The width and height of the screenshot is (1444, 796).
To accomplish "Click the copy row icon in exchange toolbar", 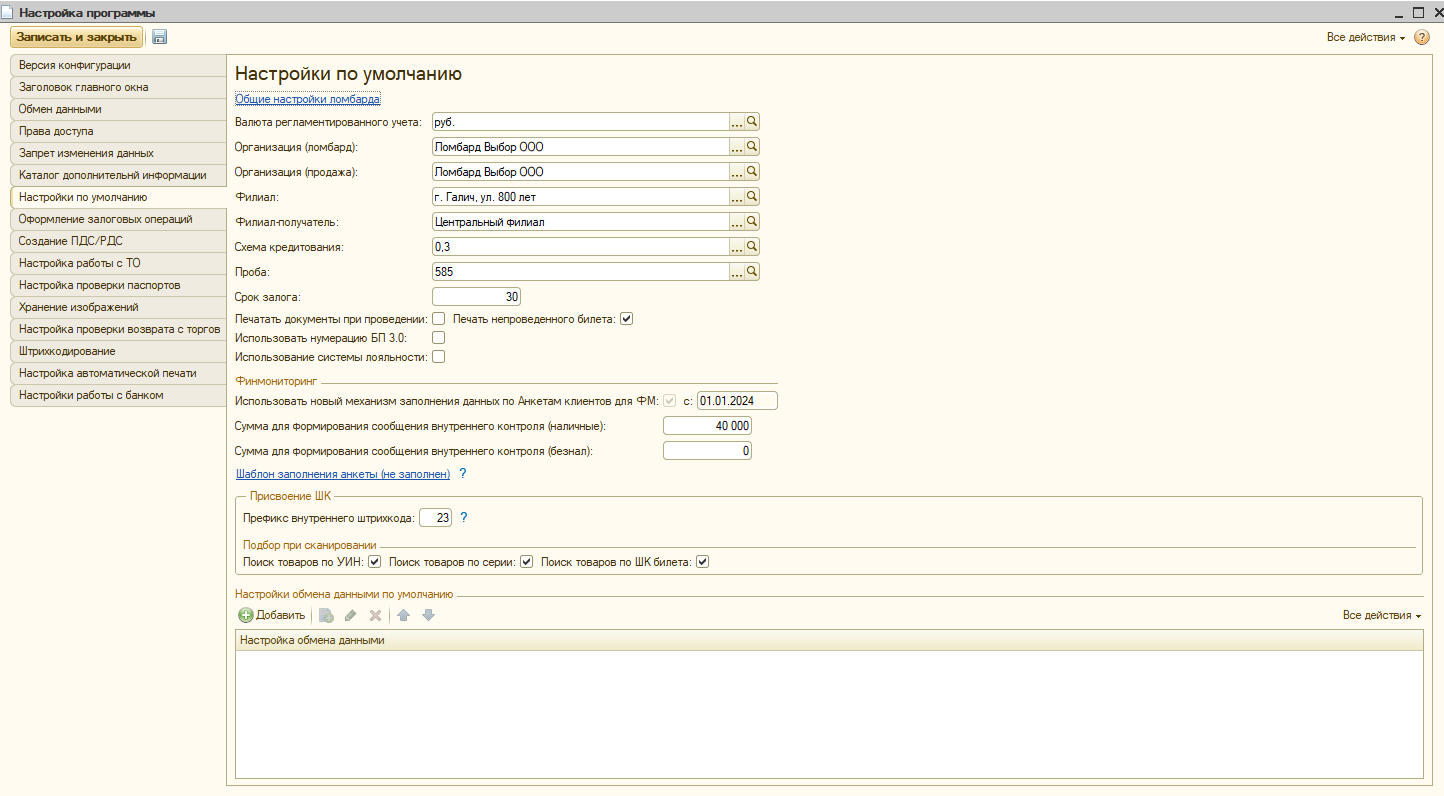I will point(326,615).
